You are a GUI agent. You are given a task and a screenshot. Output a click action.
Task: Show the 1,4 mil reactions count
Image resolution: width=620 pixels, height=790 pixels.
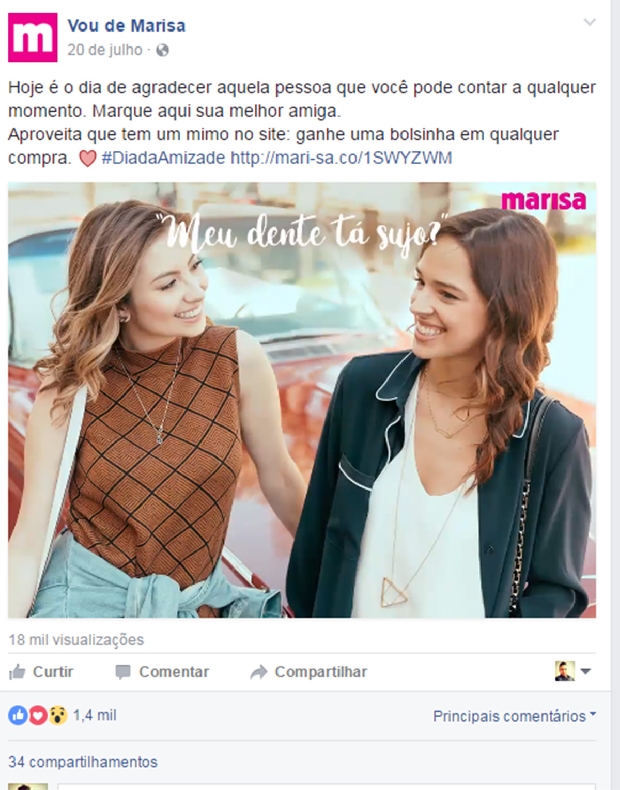tap(95, 715)
